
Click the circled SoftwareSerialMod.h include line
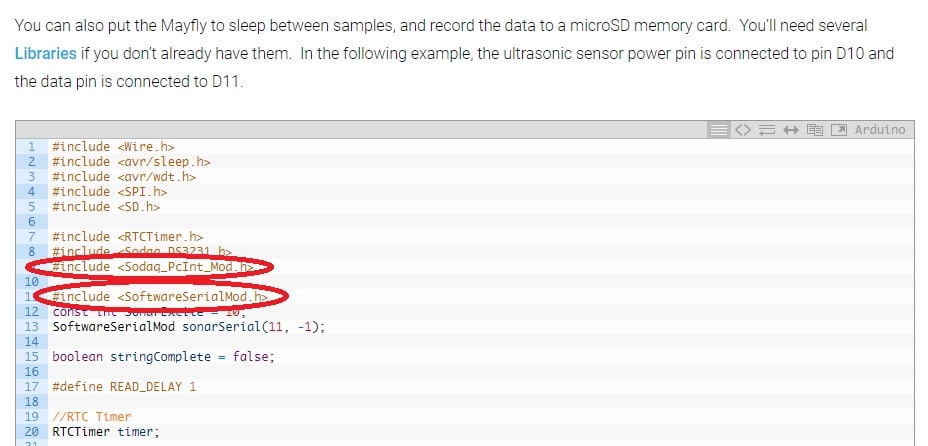point(161,297)
